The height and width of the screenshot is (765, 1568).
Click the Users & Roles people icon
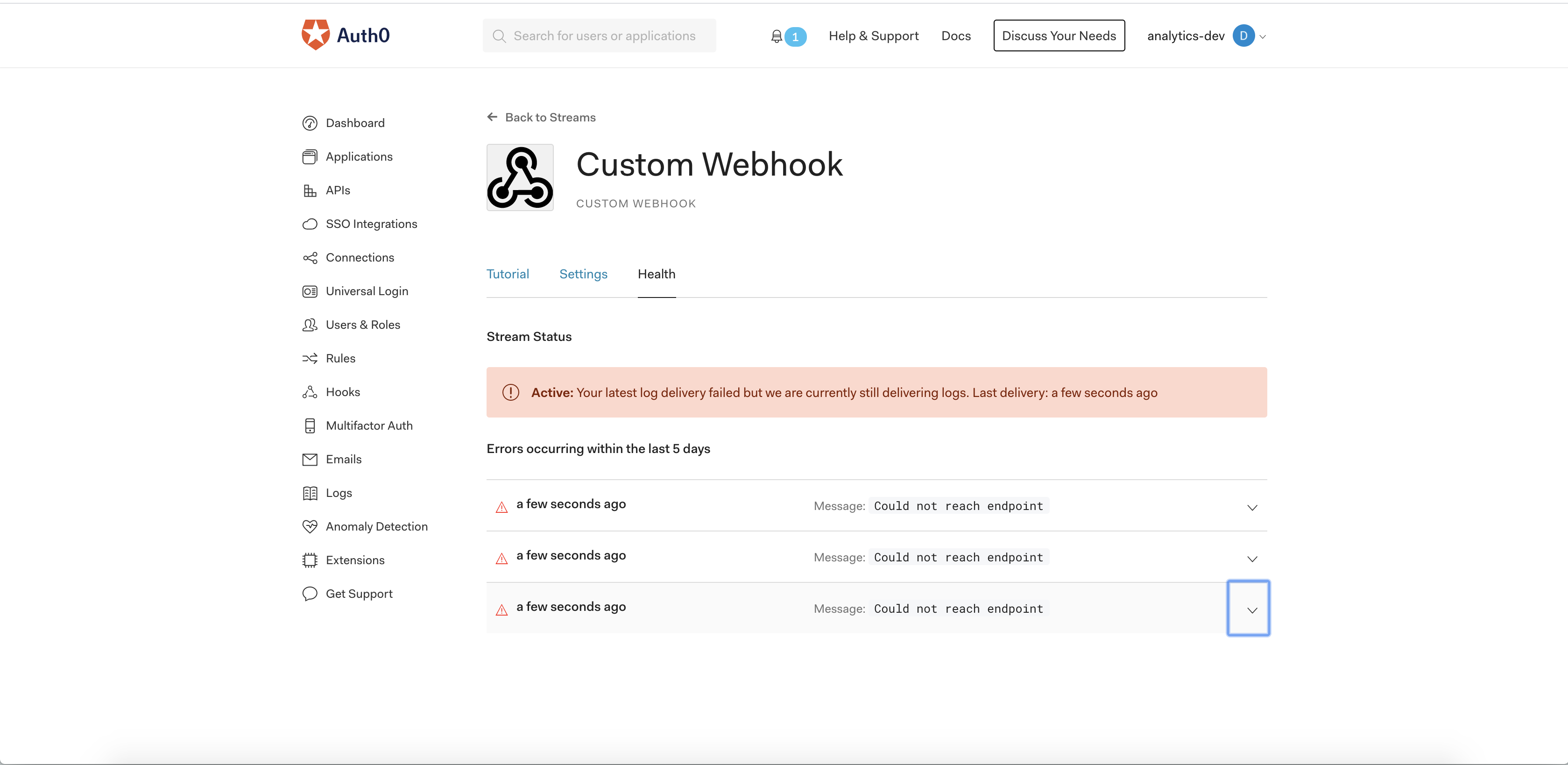click(x=310, y=325)
